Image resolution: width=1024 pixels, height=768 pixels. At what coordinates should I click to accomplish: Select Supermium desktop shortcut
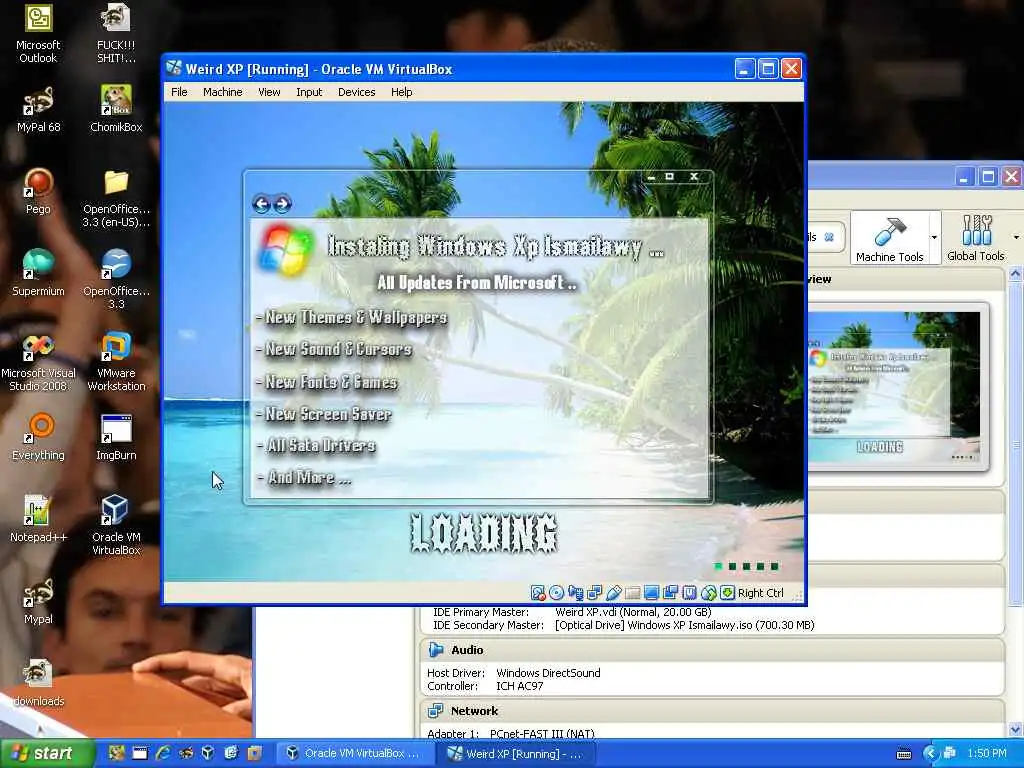click(38, 273)
